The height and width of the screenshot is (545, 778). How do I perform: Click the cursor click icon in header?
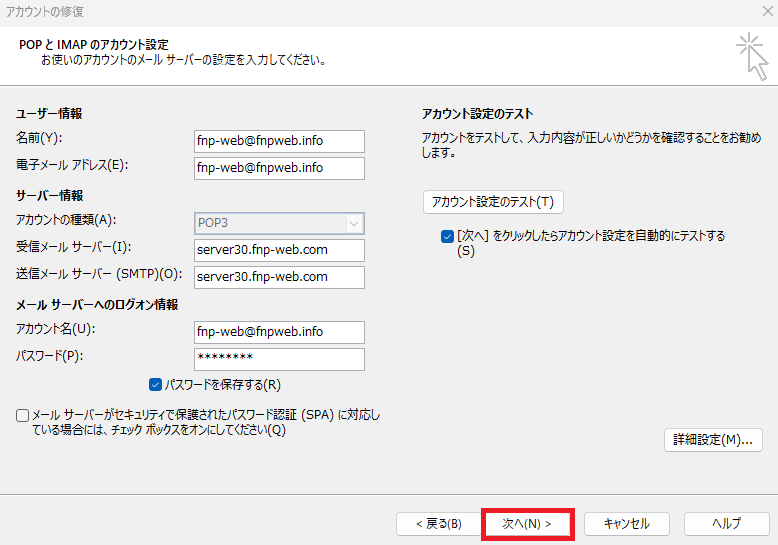(x=753, y=57)
